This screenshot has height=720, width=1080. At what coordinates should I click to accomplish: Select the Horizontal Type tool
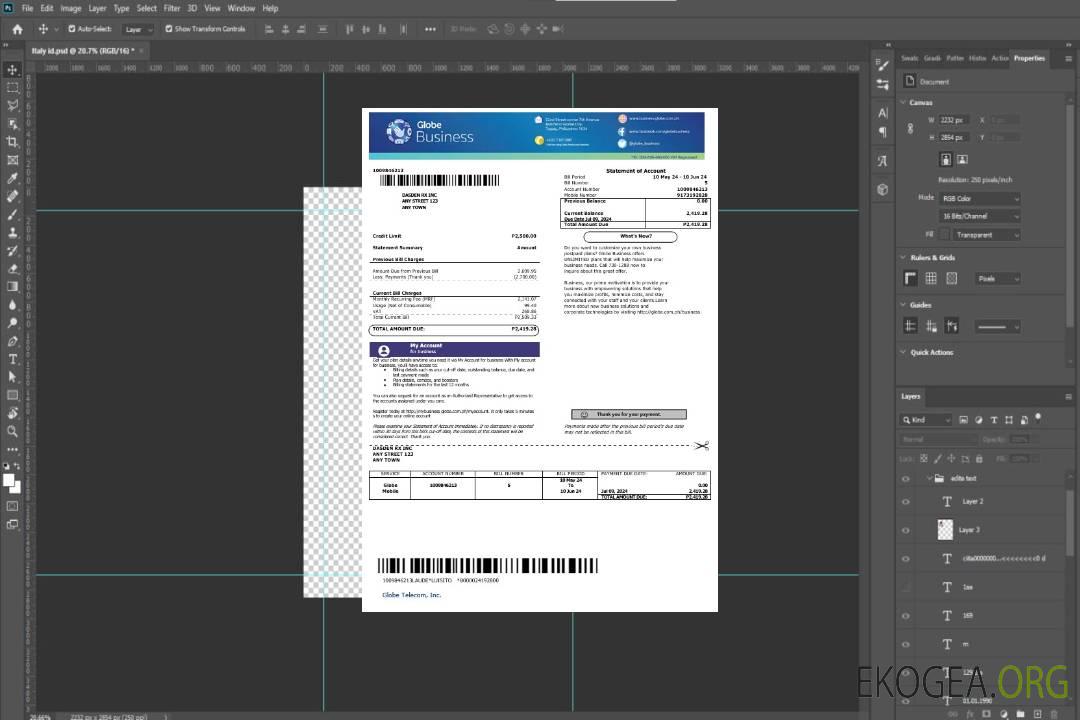point(12,359)
